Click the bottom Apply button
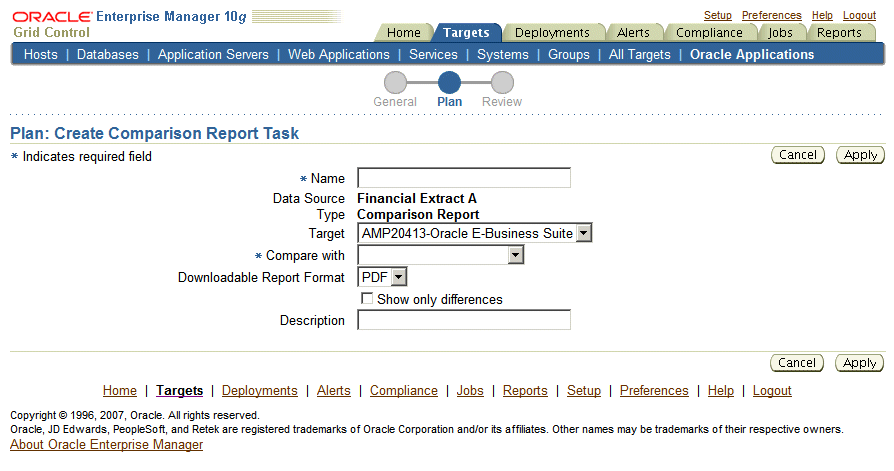This screenshot has height=471, width=894. 859,363
